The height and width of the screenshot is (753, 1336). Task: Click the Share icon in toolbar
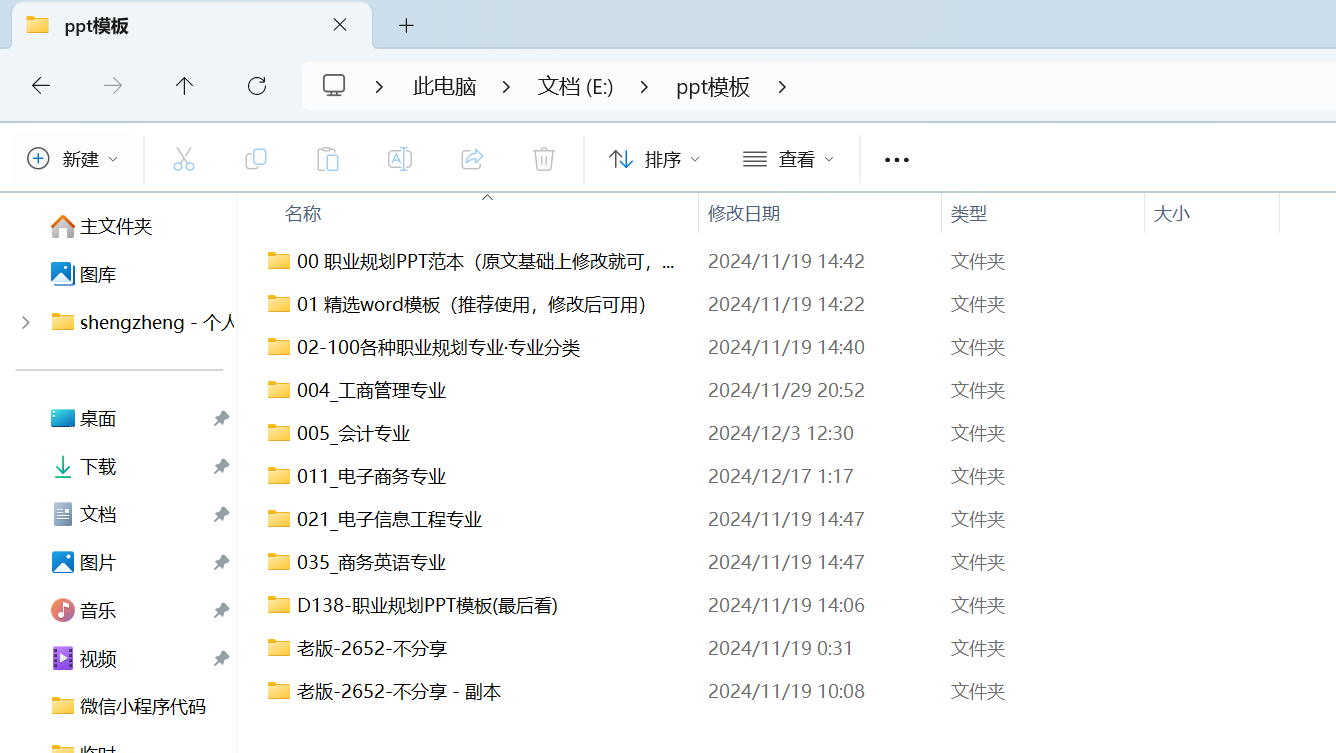[x=472, y=159]
